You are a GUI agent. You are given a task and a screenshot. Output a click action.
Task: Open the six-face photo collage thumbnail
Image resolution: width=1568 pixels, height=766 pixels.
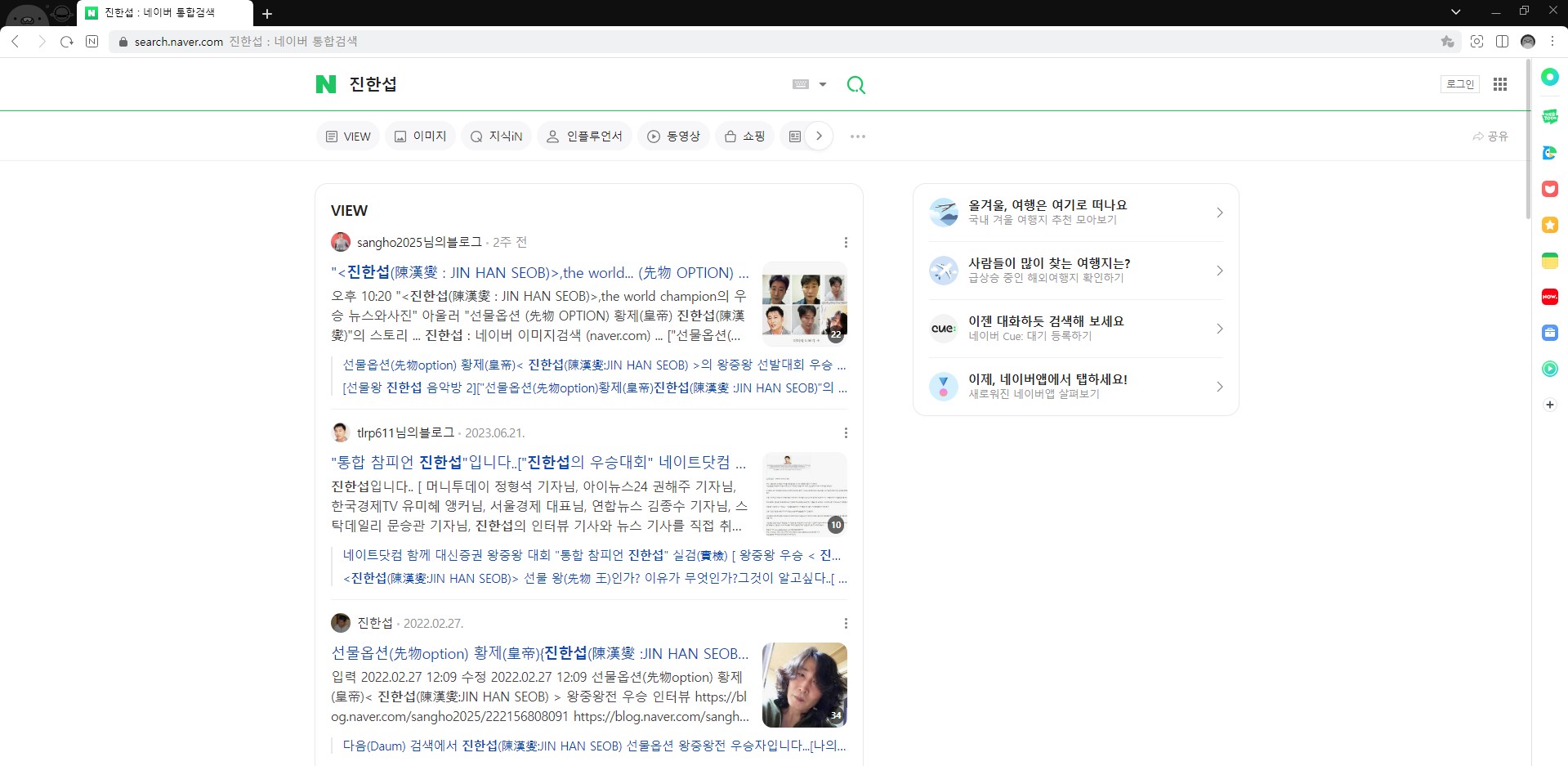coord(805,304)
